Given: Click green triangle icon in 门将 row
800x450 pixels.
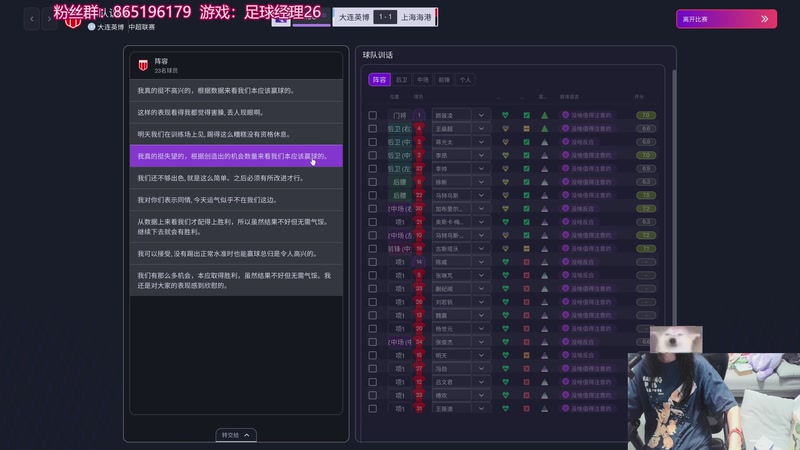Looking at the screenshot, I should point(544,115).
